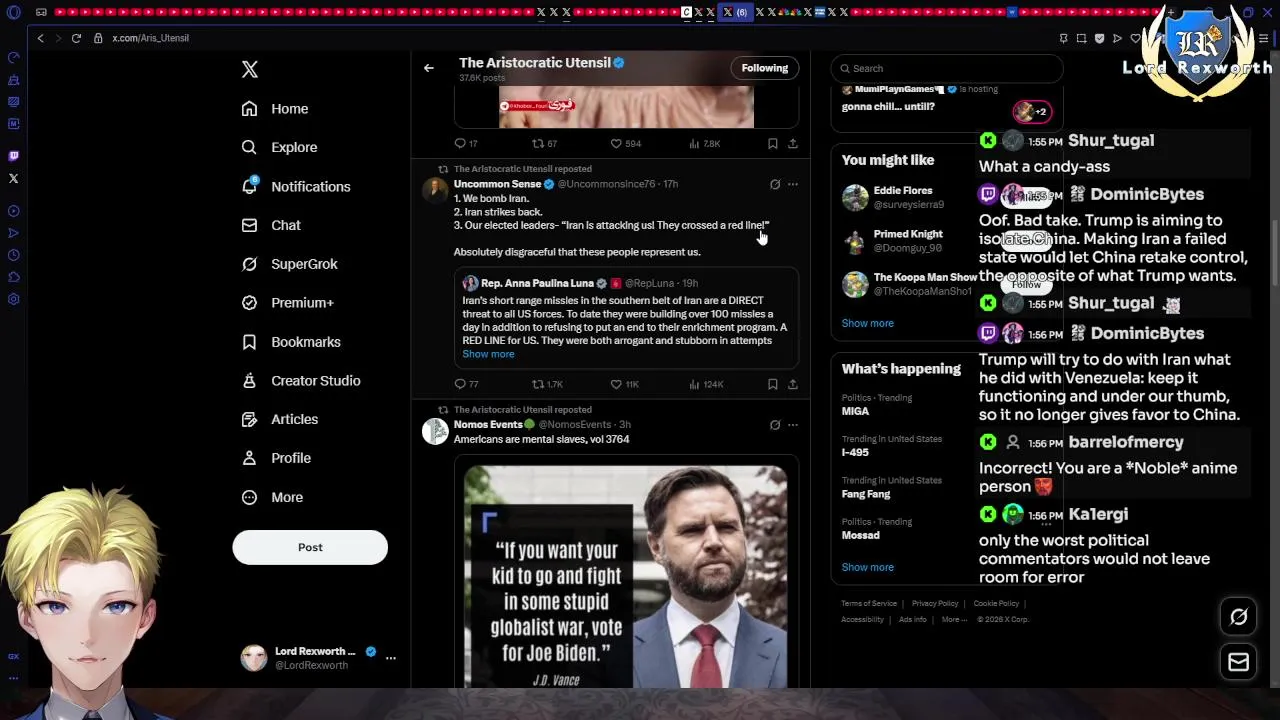Open Grok icon on Nomos Events post
The image size is (1280, 720).
click(775, 425)
